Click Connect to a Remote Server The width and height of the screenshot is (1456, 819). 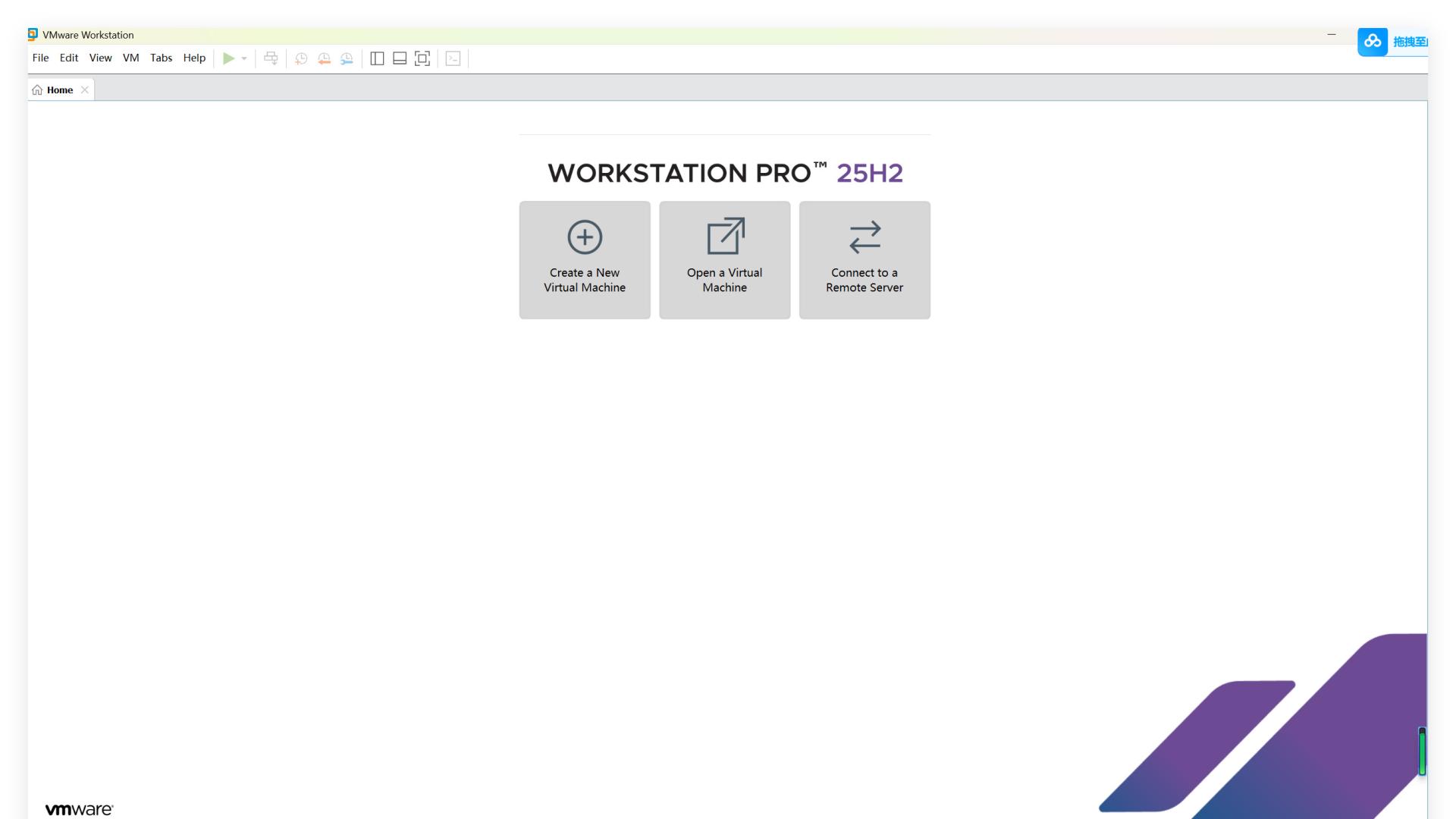[x=864, y=259]
